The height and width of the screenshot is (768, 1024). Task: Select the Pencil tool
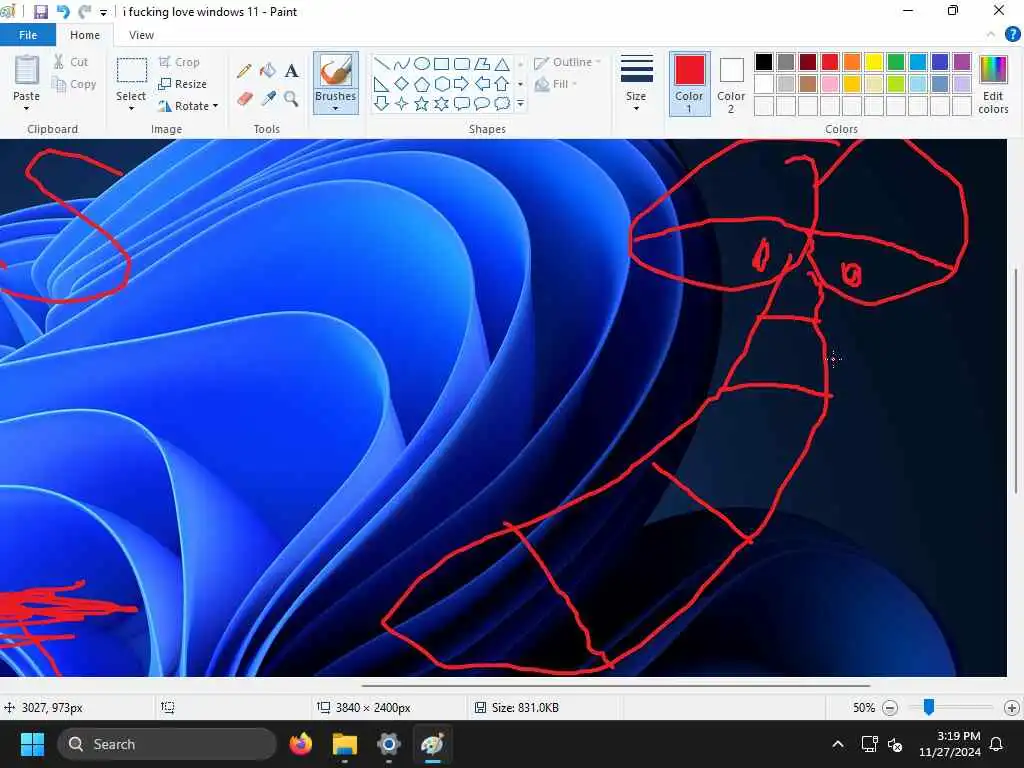[x=245, y=71]
